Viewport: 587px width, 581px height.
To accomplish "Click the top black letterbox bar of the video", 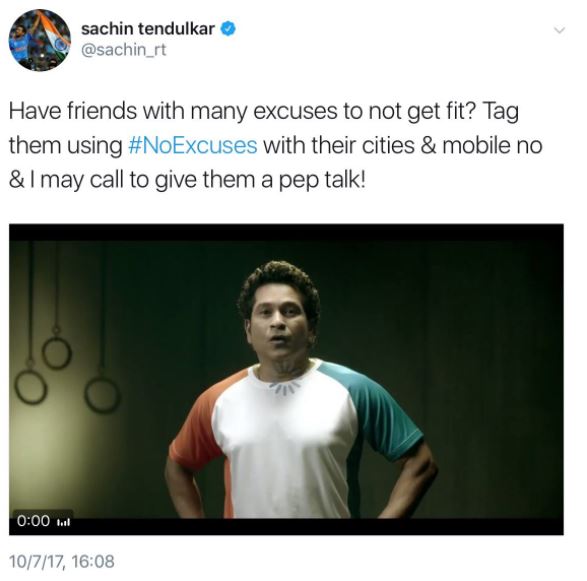I will (x=286, y=232).
